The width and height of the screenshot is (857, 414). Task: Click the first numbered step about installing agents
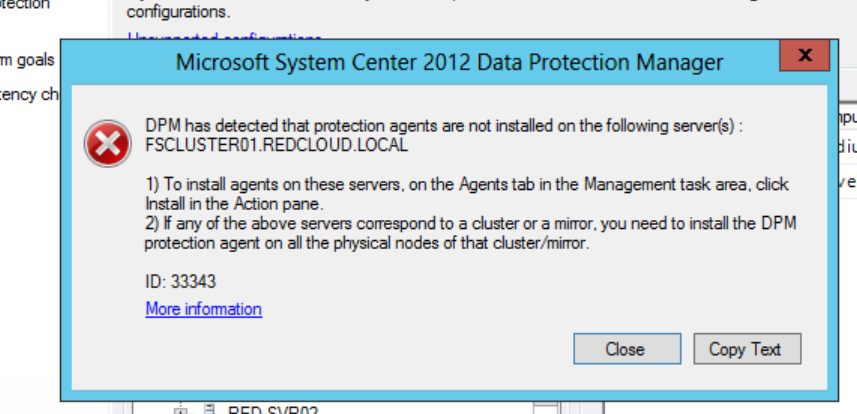point(467,194)
